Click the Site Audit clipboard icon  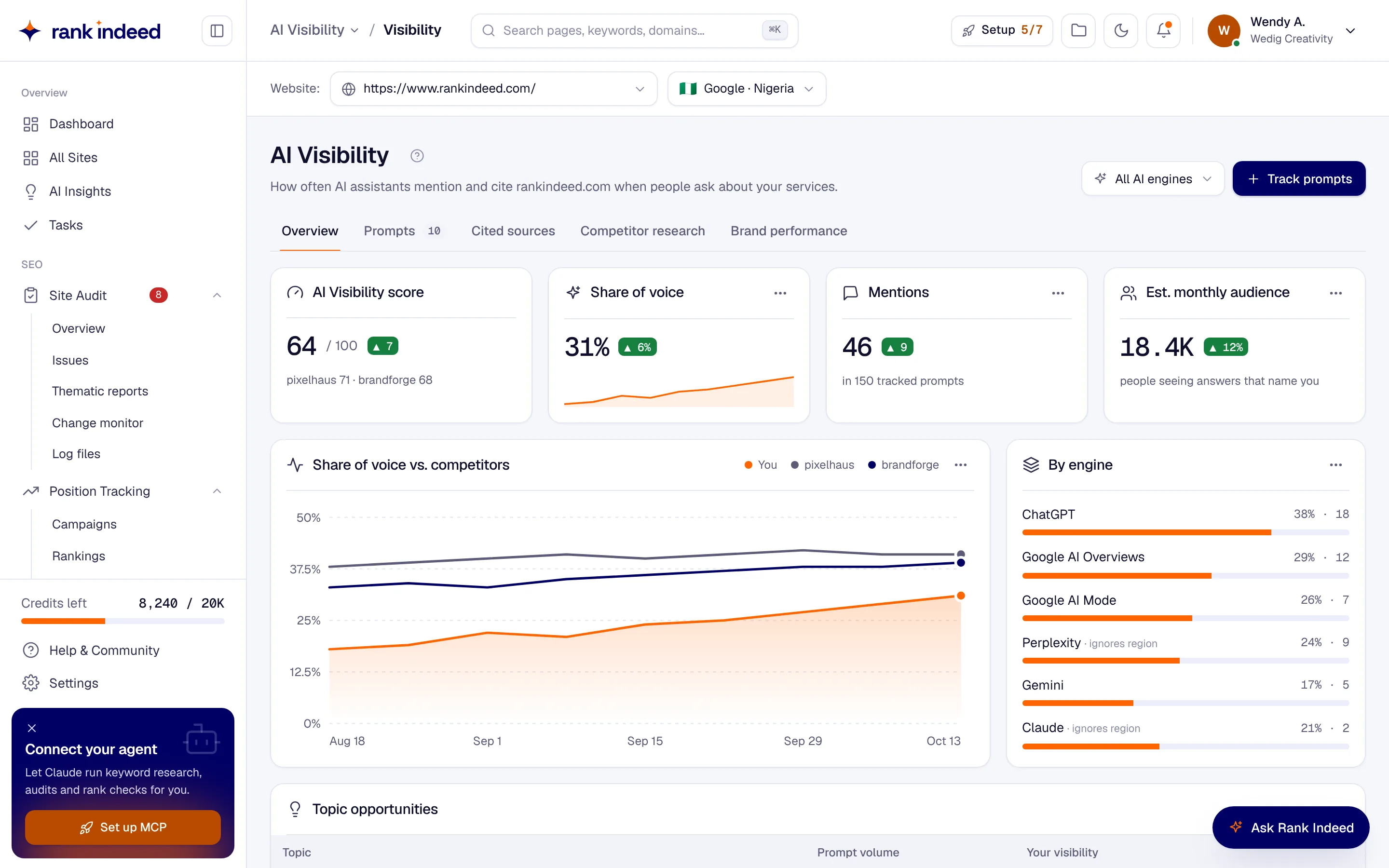(x=31, y=295)
